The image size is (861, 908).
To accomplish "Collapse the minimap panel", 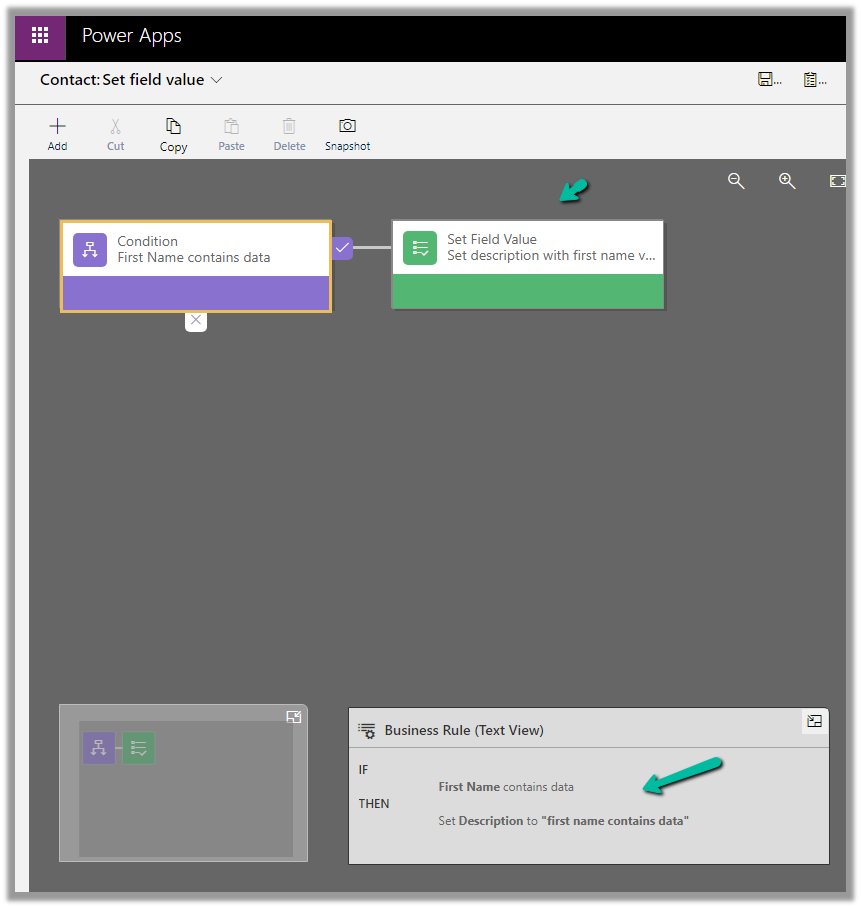I will pos(294,717).
